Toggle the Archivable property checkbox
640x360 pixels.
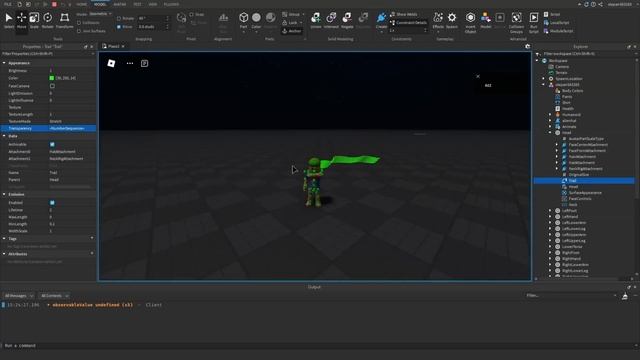click(x=52, y=144)
